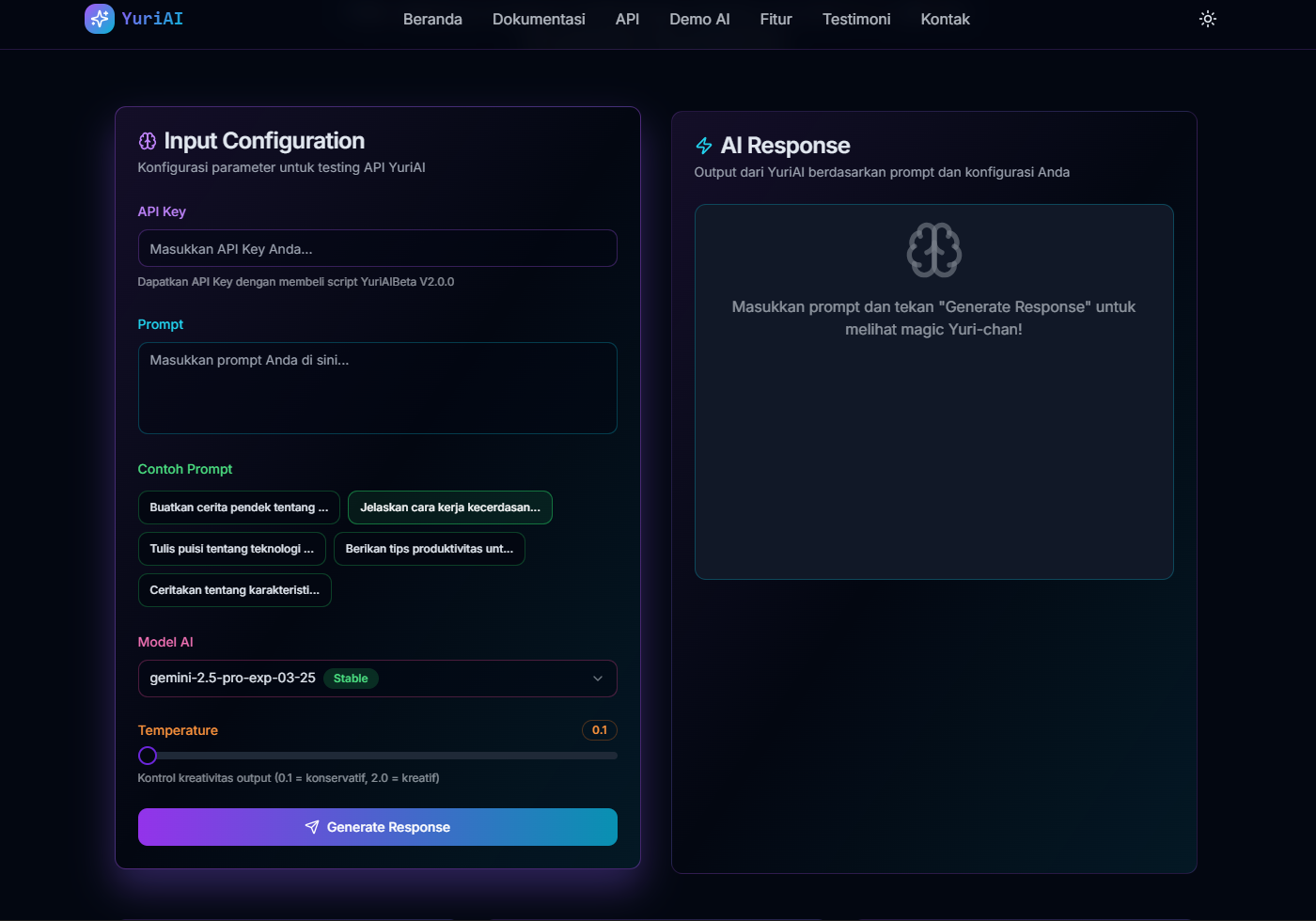Click the paper plane icon on Generate Response
1316x921 pixels.
click(311, 827)
